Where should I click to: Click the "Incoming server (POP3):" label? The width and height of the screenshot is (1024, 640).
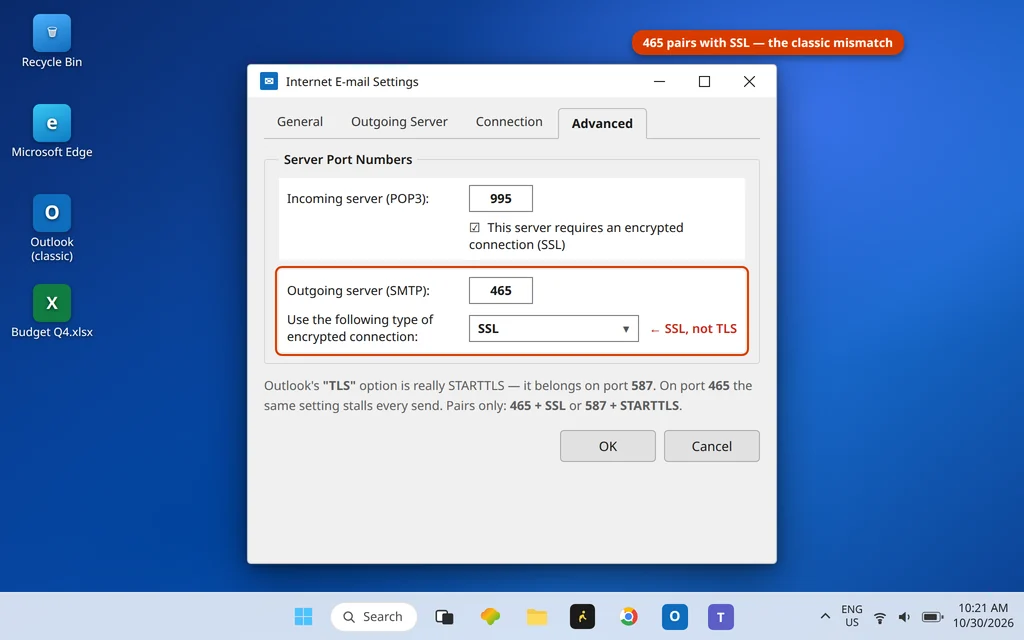358,199
